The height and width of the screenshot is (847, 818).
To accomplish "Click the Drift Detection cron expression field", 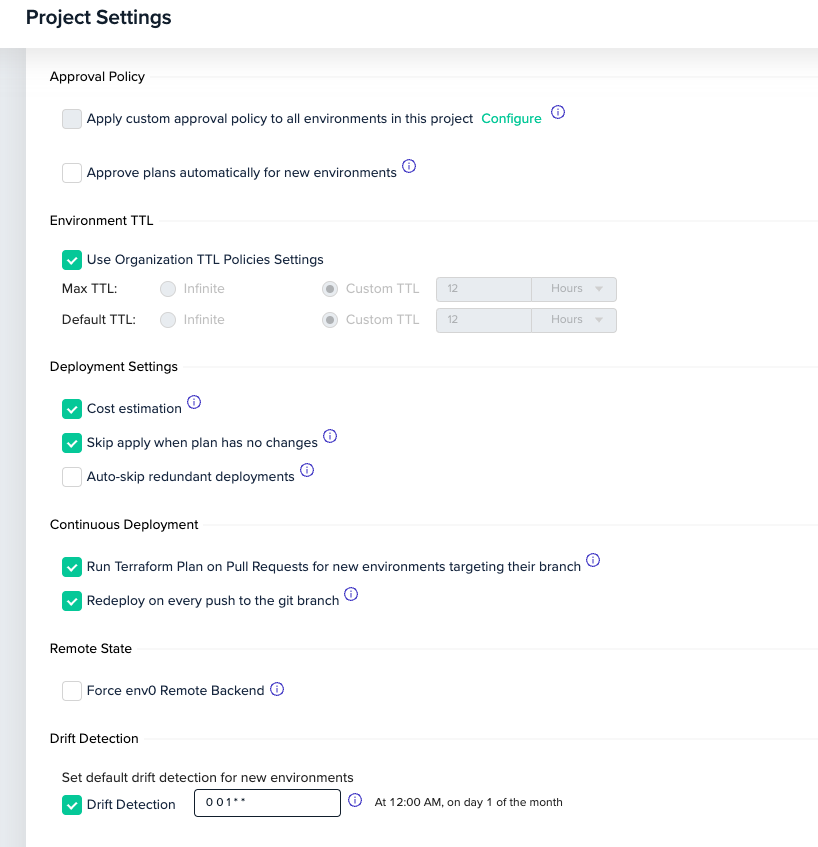I will coord(267,803).
